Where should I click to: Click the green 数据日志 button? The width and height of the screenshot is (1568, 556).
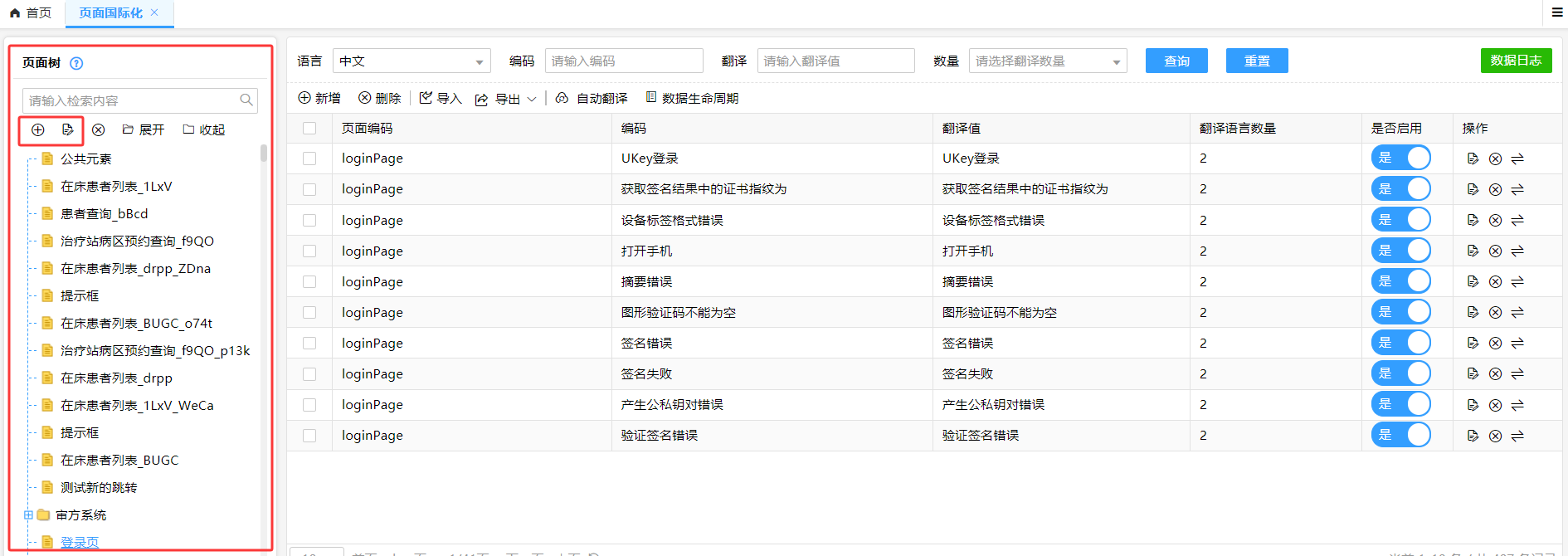point(1515,61)
